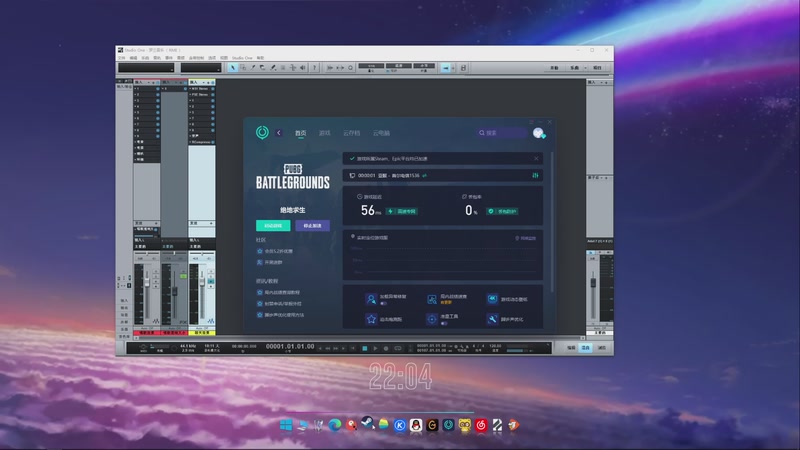Open Steam from the dock
800x450 pixels.
[367, 424]
